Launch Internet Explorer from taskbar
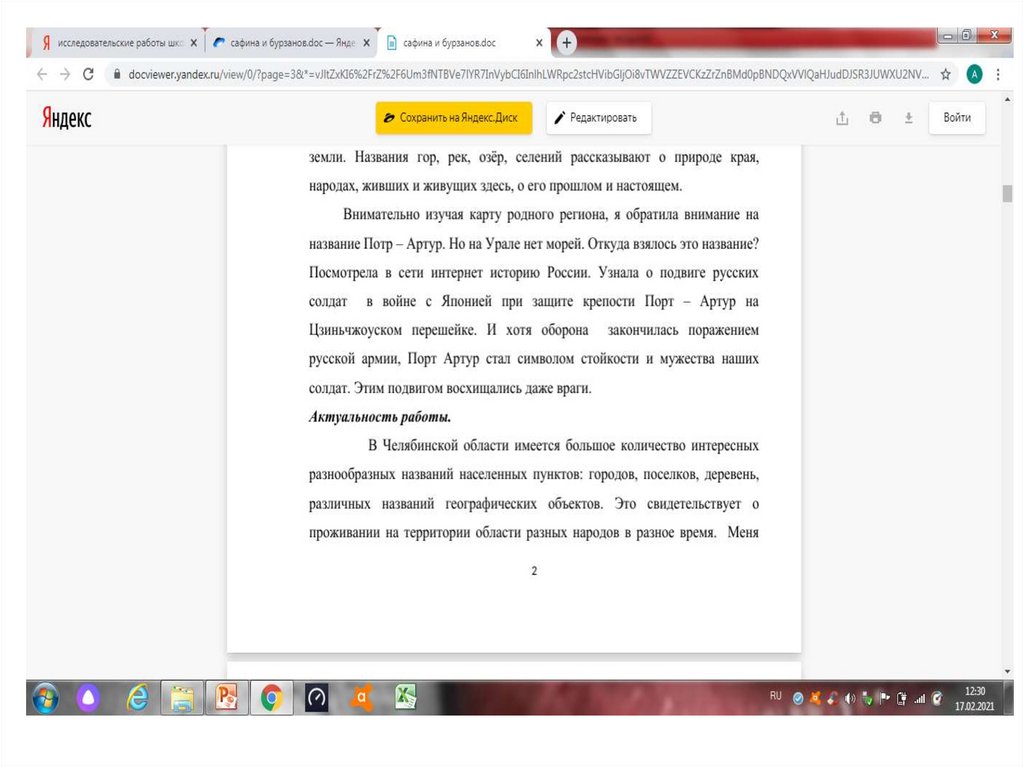 (137, 698)
